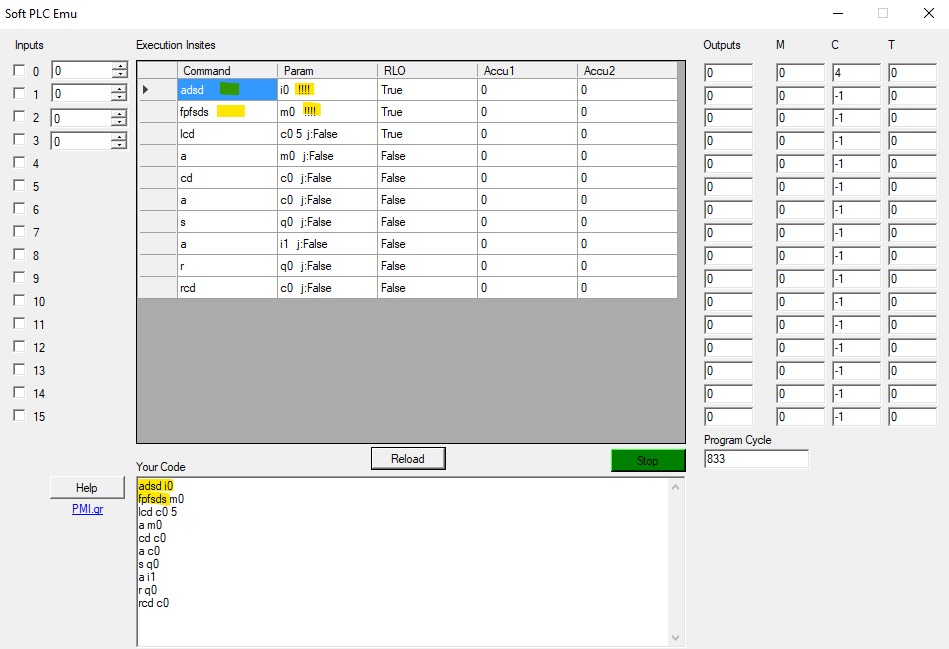The image size is (949, 649).
Task: Click the yellow !!!! warning next to i0
Action: coord(304,89)
